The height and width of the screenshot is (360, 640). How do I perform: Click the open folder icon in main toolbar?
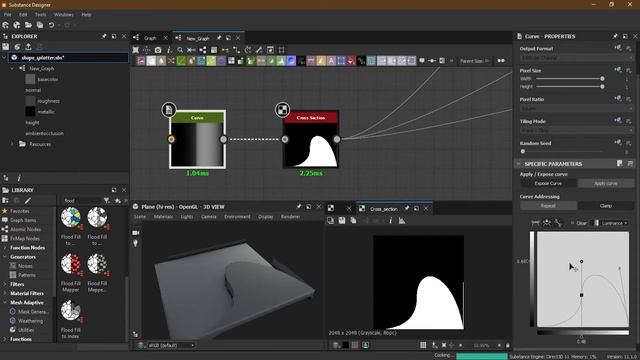pyautogui.click(x=28, y=25)
